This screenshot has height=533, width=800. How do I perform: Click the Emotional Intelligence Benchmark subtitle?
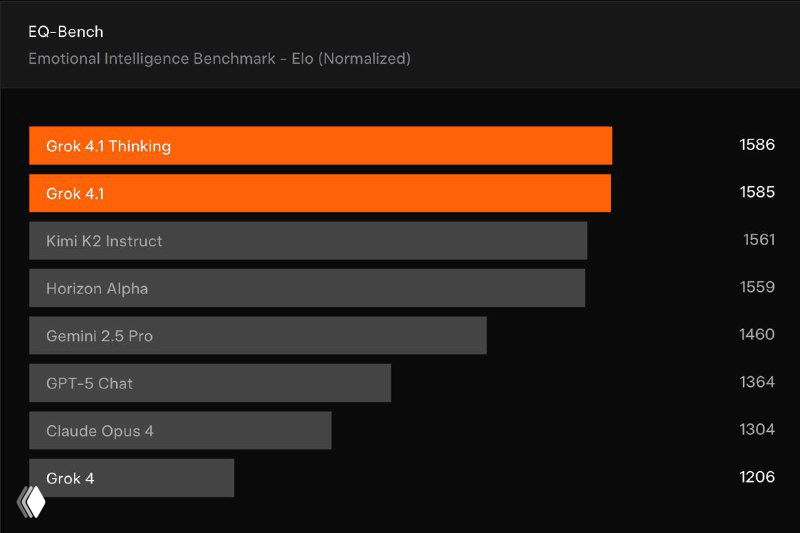tap(219, 58)
